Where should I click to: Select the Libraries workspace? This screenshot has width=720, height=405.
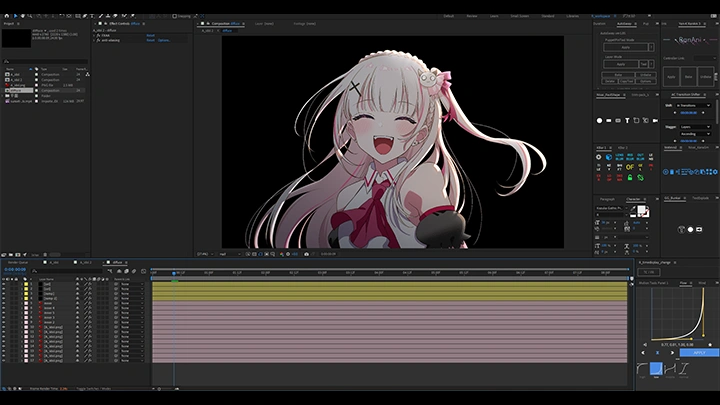click(573, 16)
